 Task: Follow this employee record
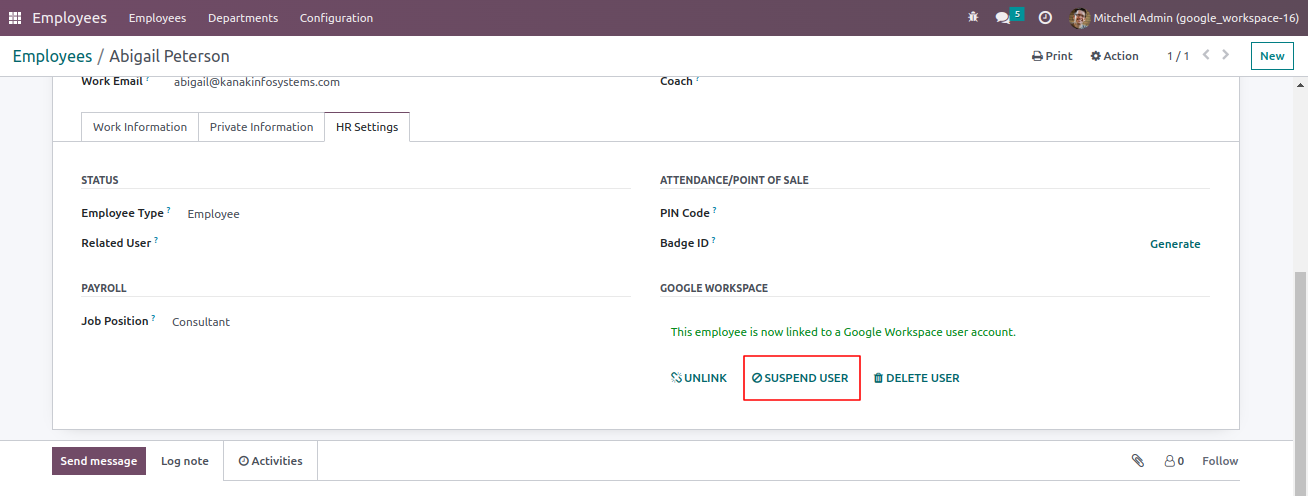[x=1220, y=461]
